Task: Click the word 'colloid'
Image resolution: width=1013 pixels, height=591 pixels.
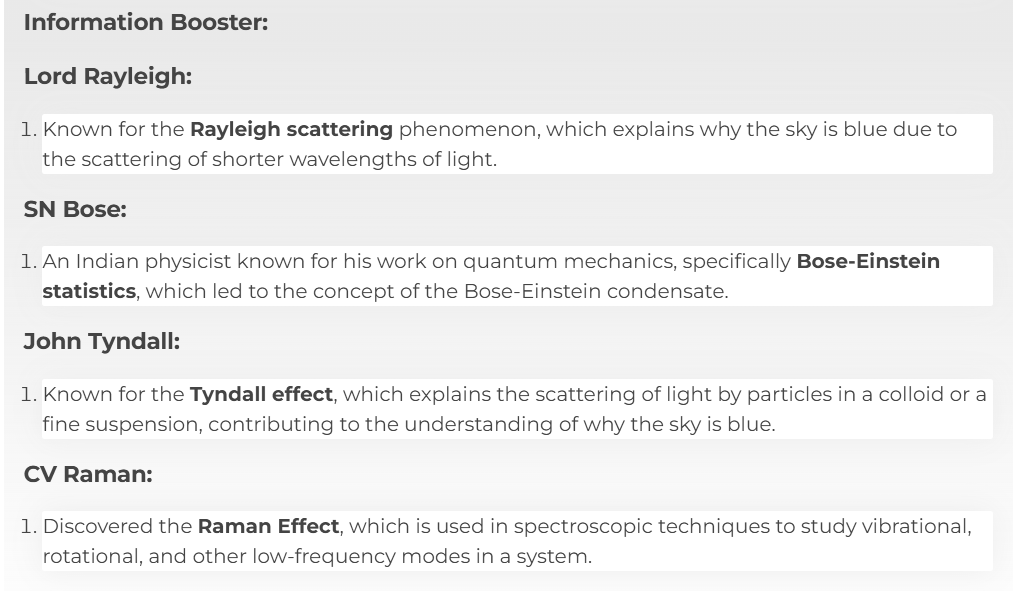Action: click(x=910, y=394)
